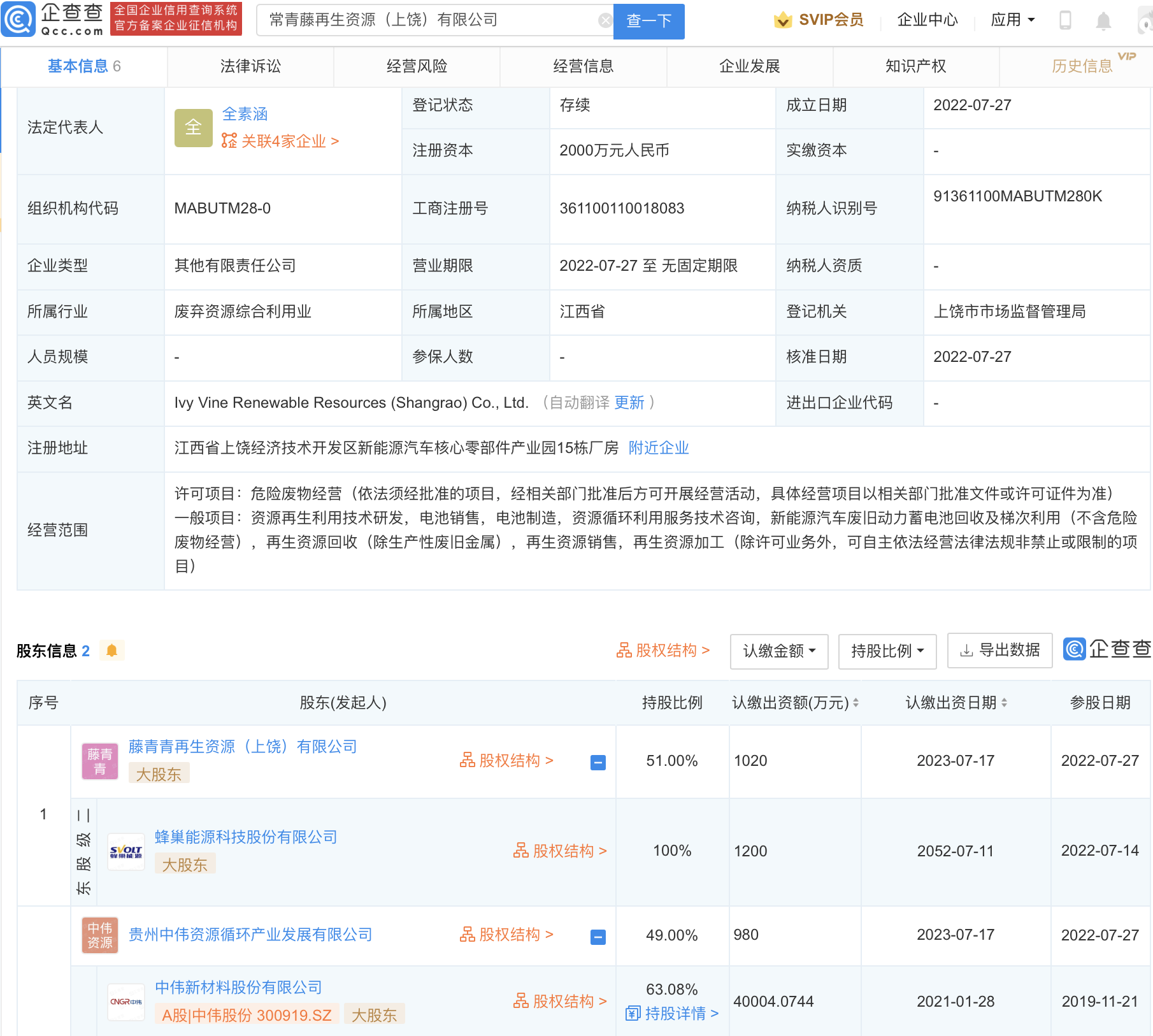Image resolution: width=1153 pixels, height=1036 pixels.
Task: Clear the search box with the X icon
Action: (605, 21)
